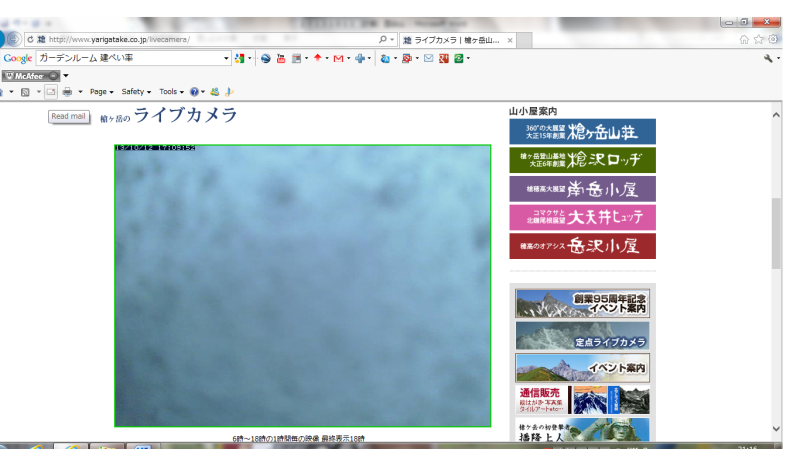Open the Tools menu in command bar
Viewport: 800px width, 449px height.
[171, 91]
